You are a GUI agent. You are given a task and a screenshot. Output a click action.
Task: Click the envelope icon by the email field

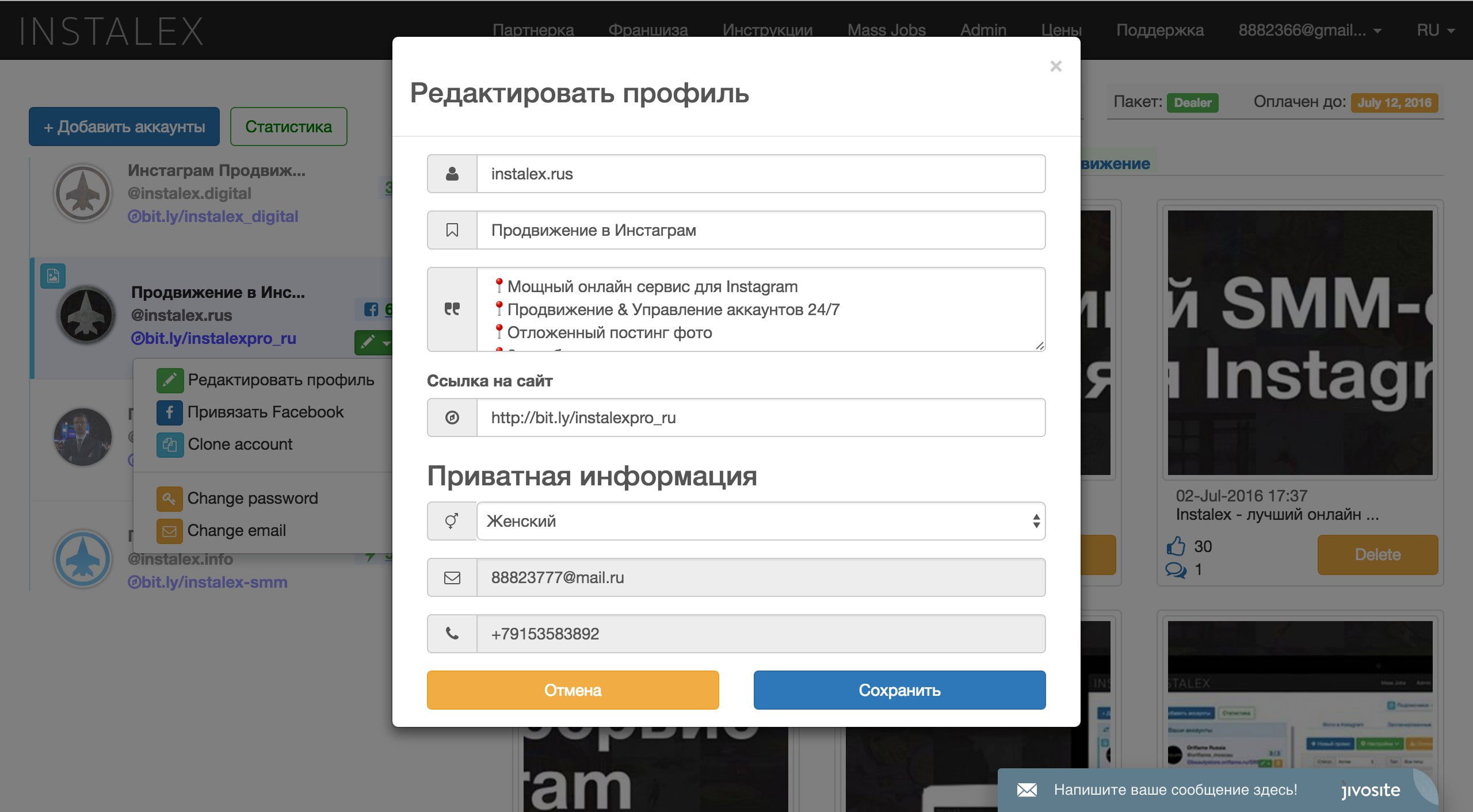[x=452, y=577]
